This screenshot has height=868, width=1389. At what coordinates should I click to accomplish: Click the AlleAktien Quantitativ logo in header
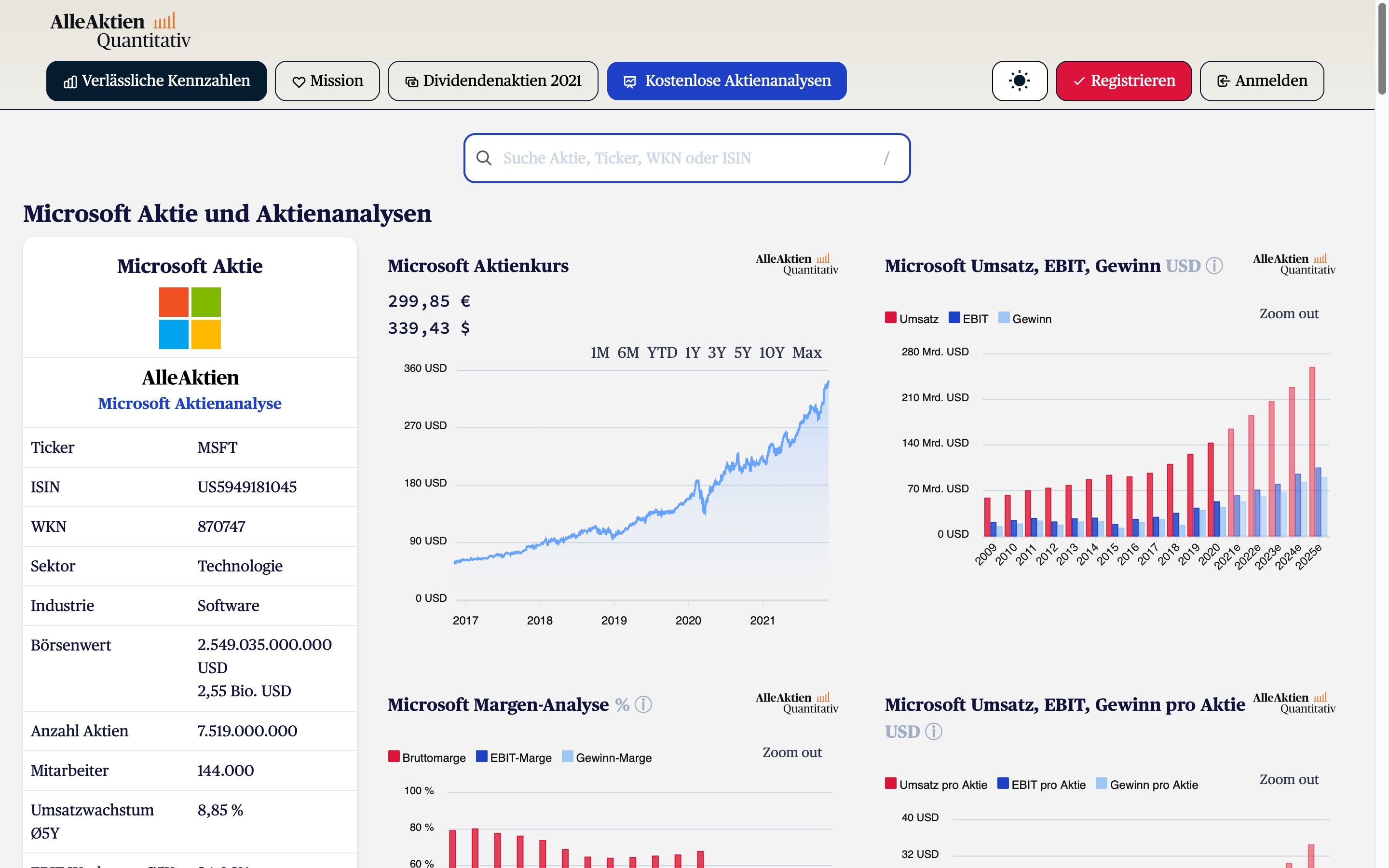coord(121,30)
